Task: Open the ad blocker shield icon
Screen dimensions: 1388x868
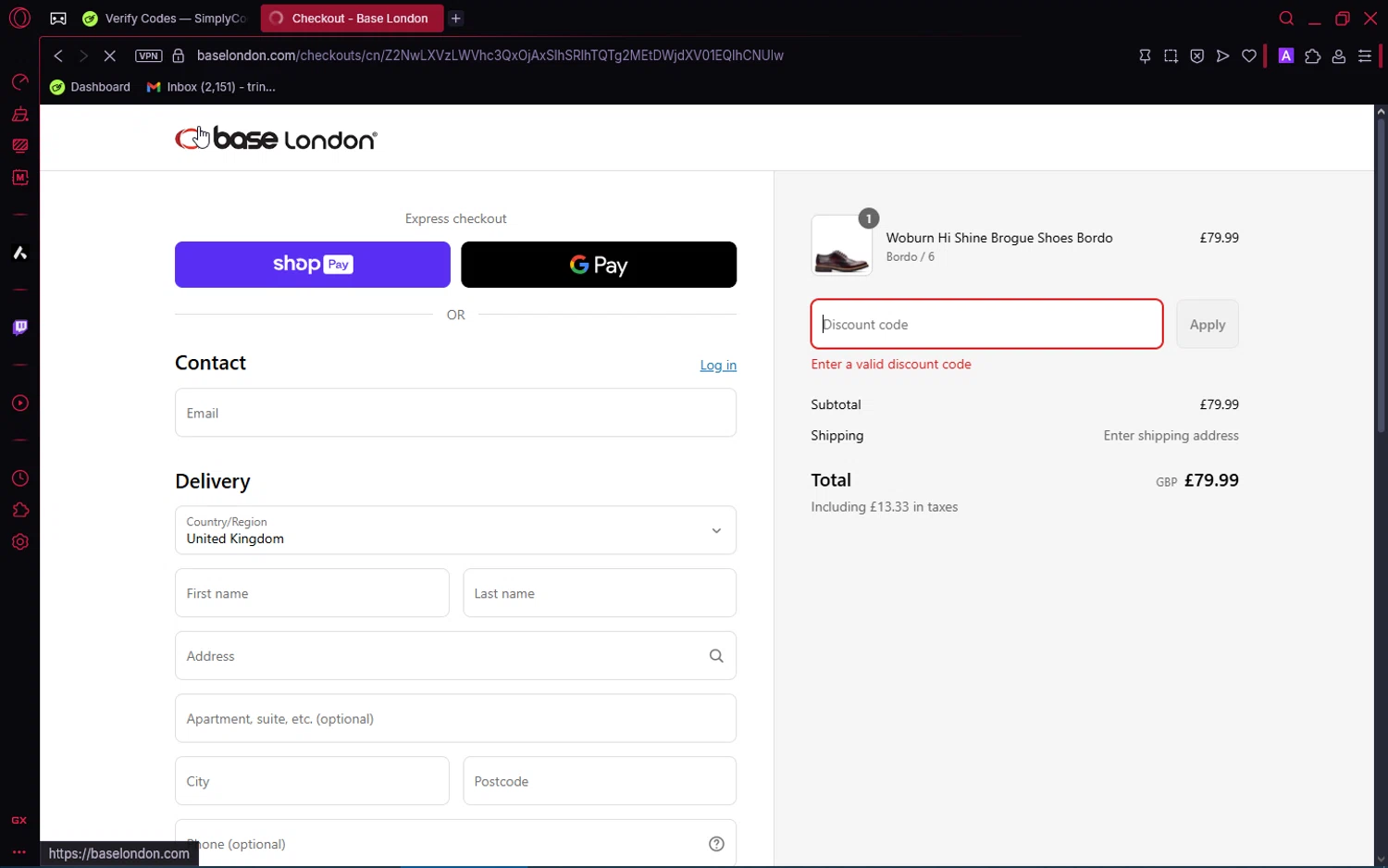Action: click(x=1196, y=56)
